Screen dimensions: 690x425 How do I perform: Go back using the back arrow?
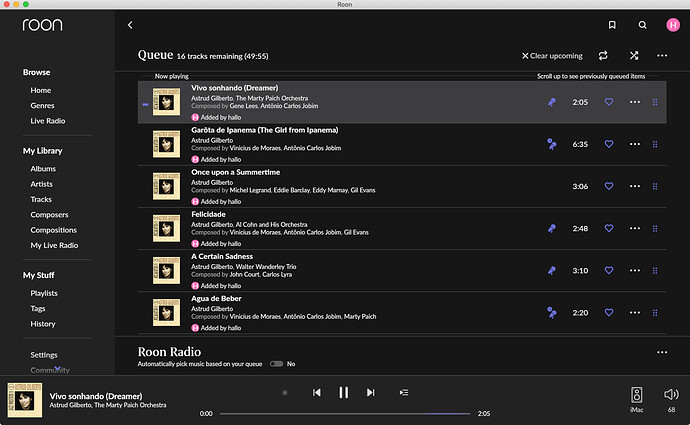tap(130, 25)
